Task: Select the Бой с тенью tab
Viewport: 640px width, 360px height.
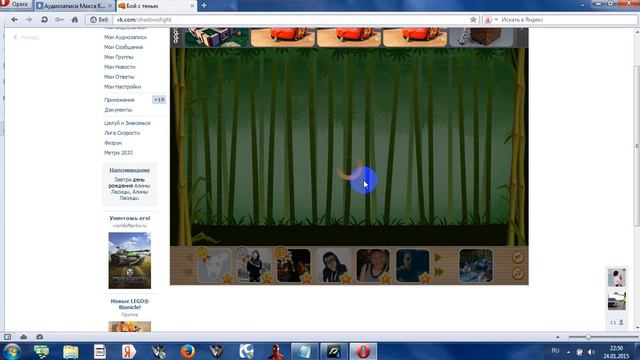Action: [x=153, y=6]
